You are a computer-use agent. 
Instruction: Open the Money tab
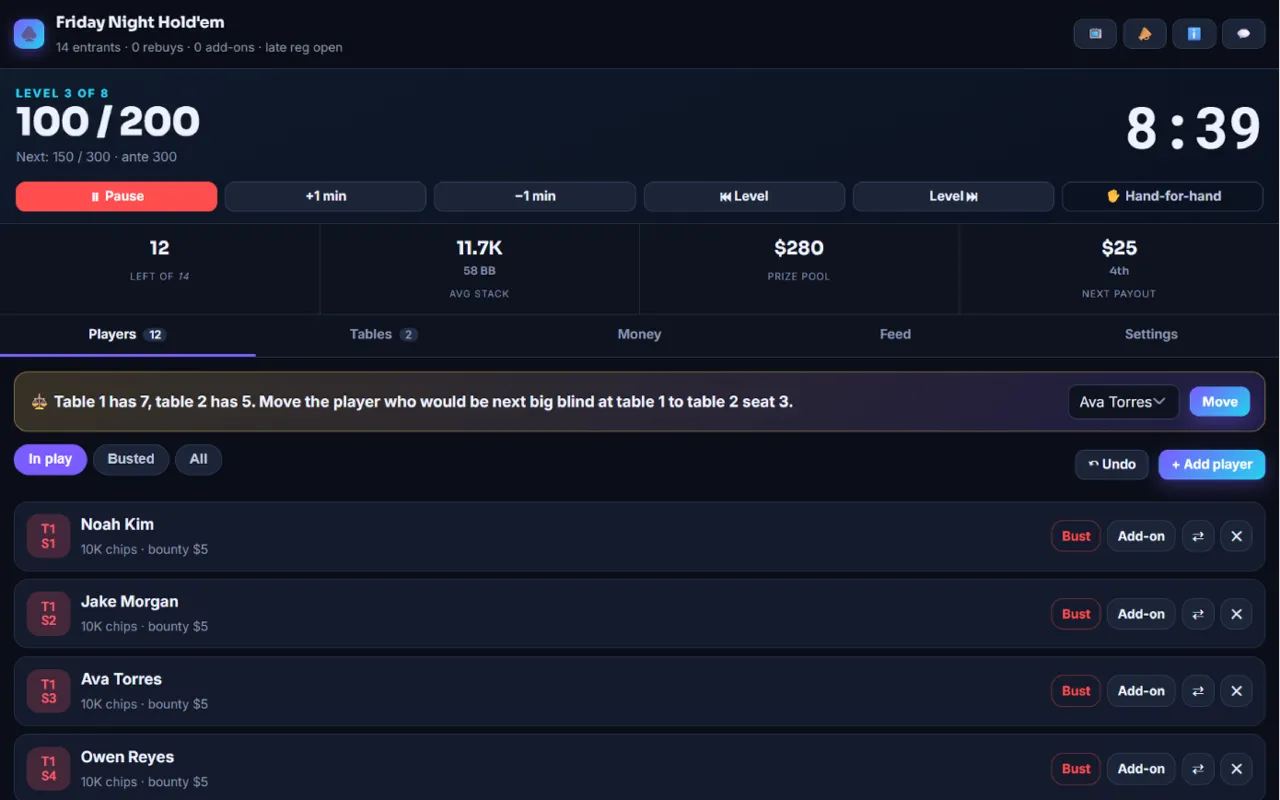639,335
